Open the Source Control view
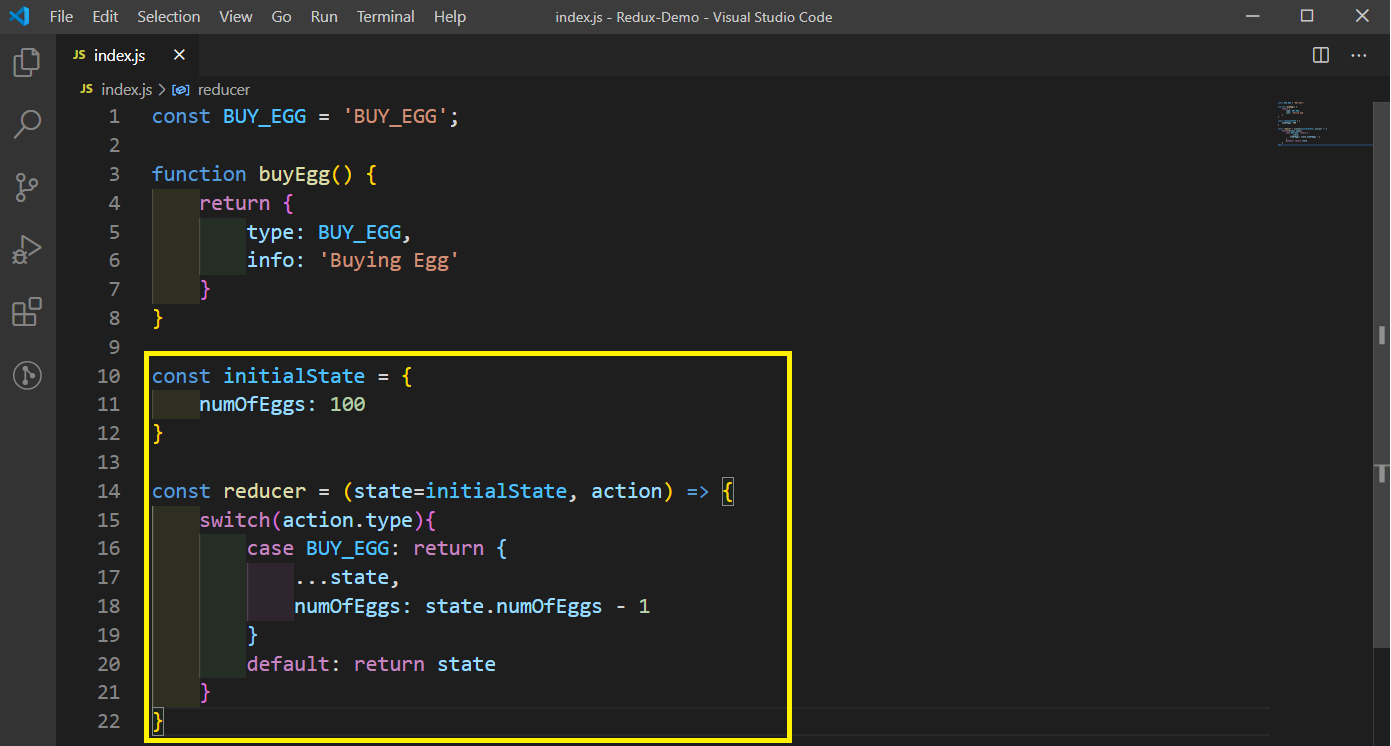 27,187
